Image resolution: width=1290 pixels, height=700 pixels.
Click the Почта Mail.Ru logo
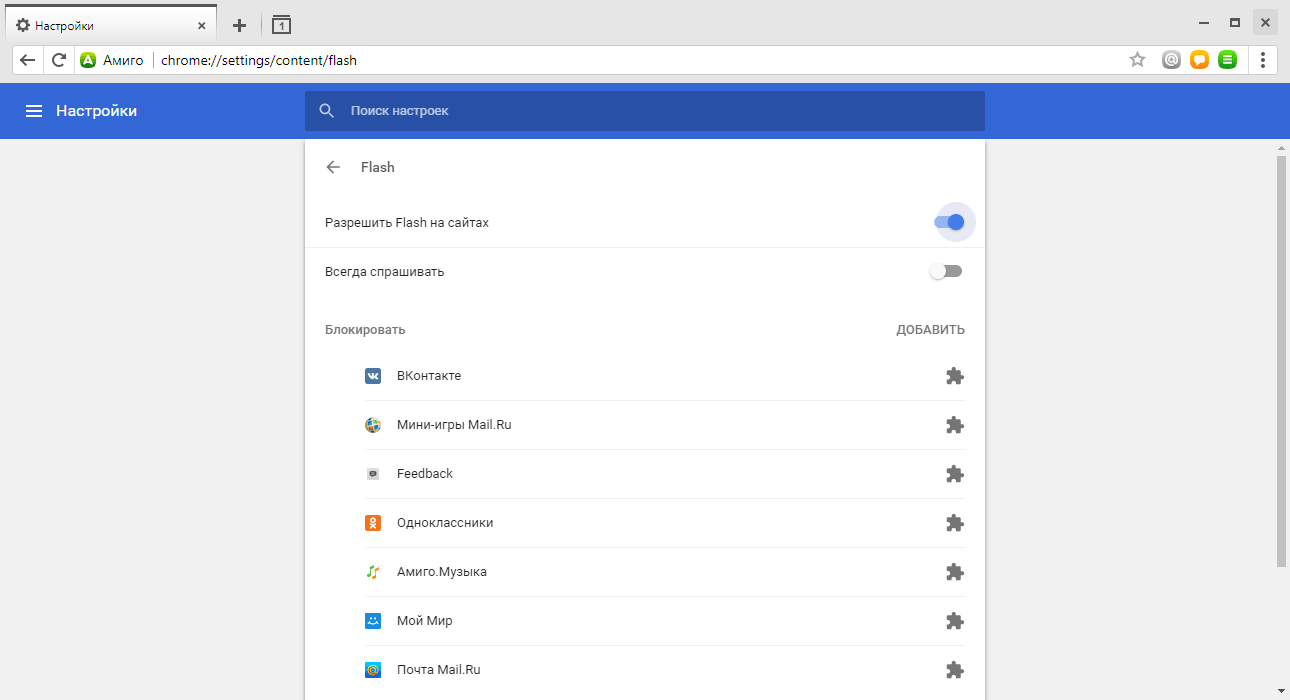[373, 670]
